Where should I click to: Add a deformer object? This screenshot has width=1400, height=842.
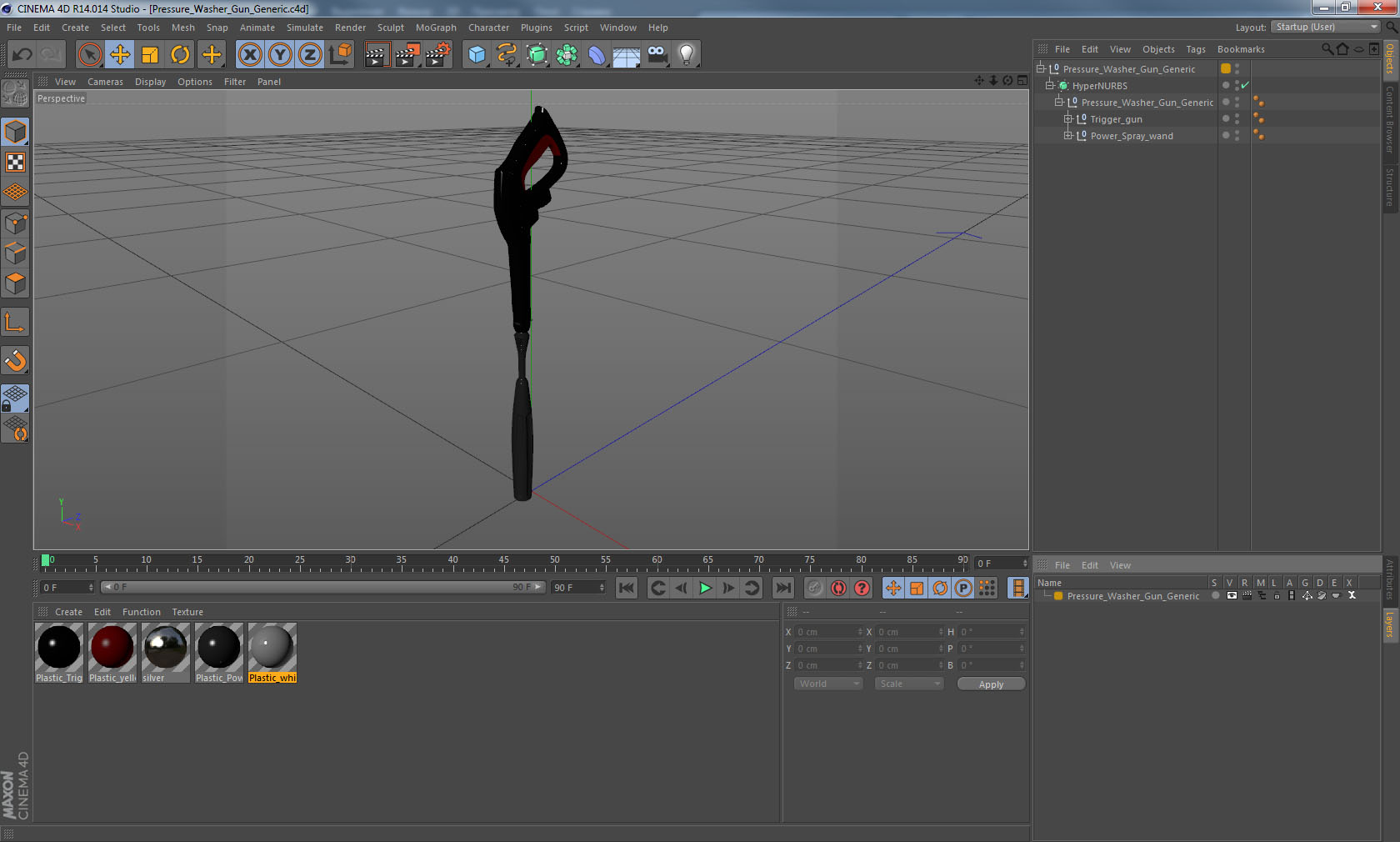597,55
